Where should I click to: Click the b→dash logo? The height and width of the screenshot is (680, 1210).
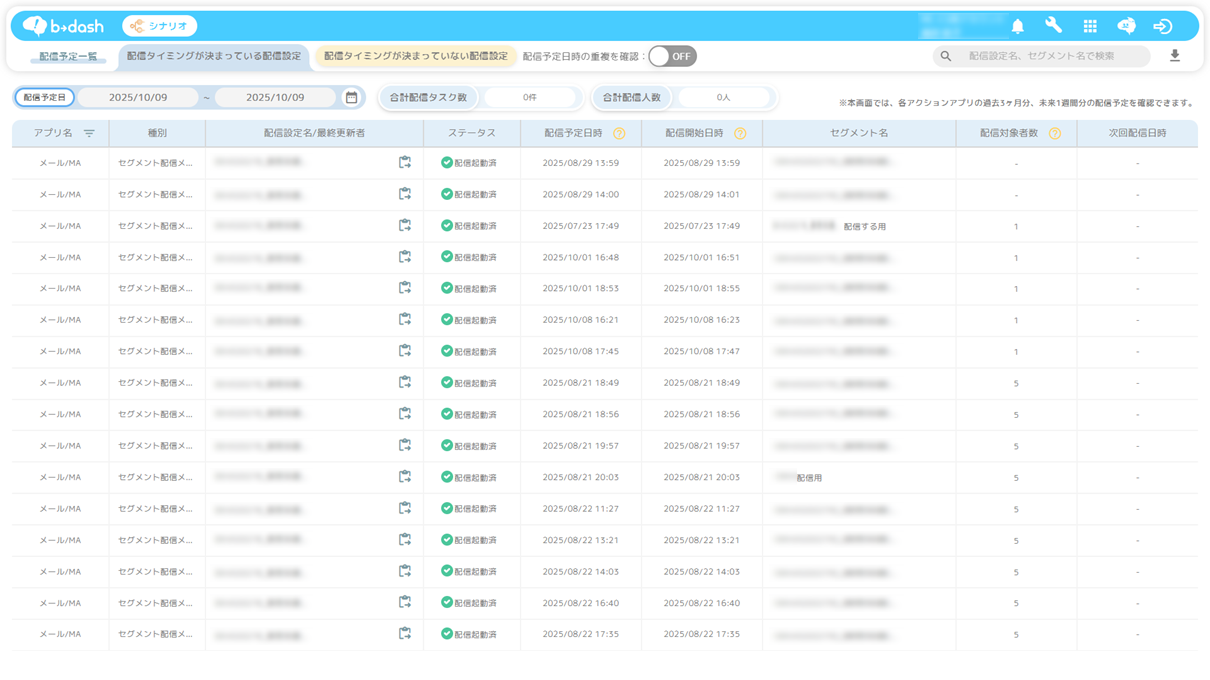64,26
